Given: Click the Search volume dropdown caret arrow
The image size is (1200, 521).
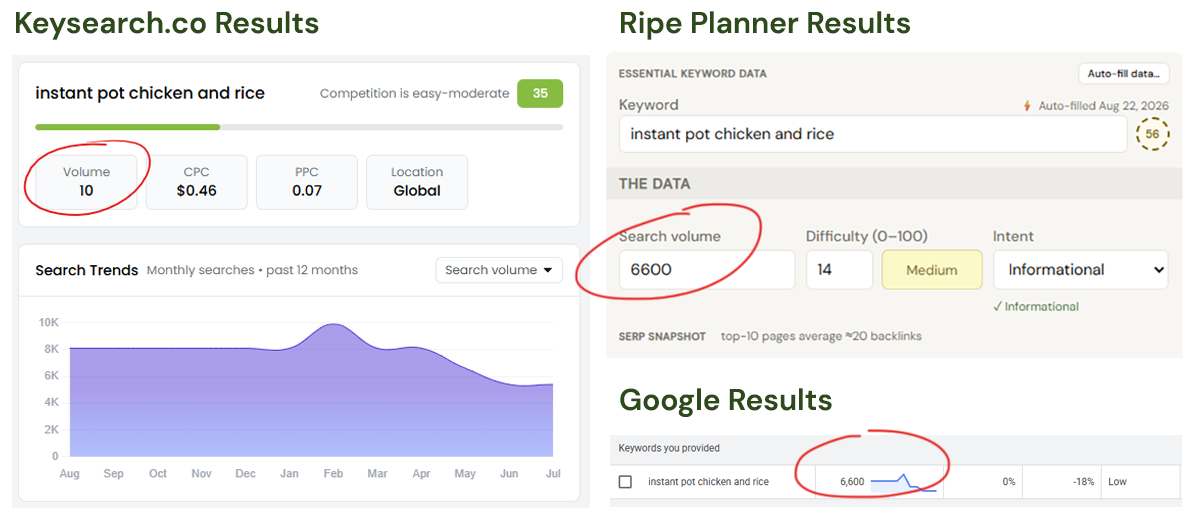Looking at the screenshot, I should tap(548, 270).
